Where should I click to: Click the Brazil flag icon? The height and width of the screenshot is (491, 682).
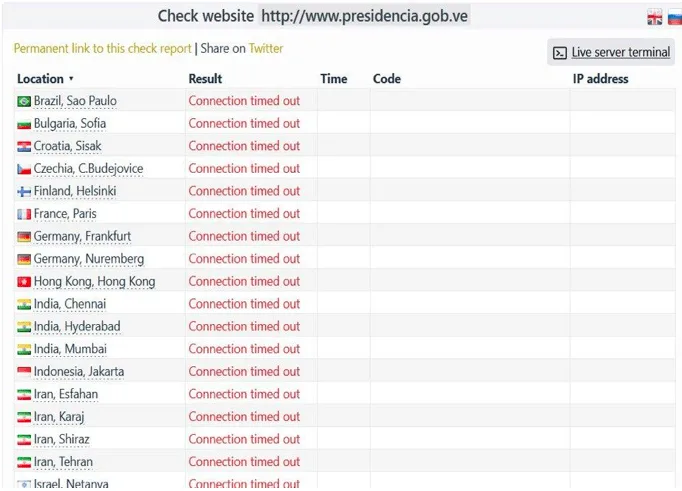(x=24, y=101)
